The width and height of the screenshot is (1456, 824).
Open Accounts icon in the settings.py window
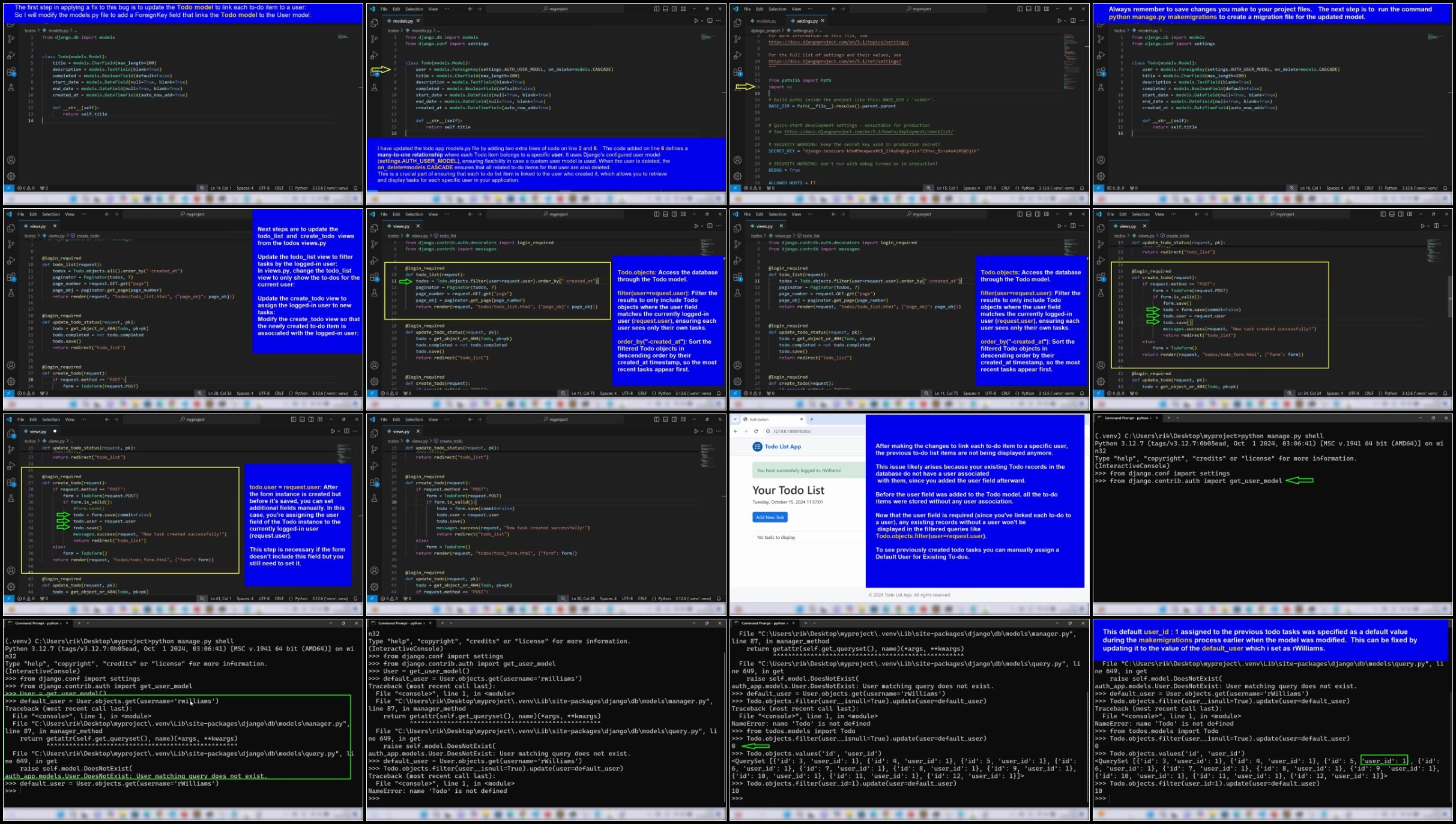(737, 160)
